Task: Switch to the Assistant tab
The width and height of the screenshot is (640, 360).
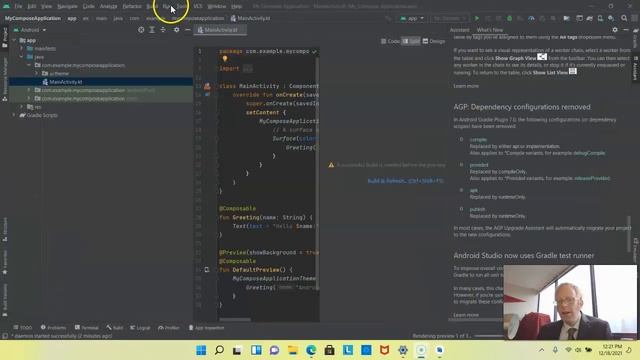Action: click(459, 30)
